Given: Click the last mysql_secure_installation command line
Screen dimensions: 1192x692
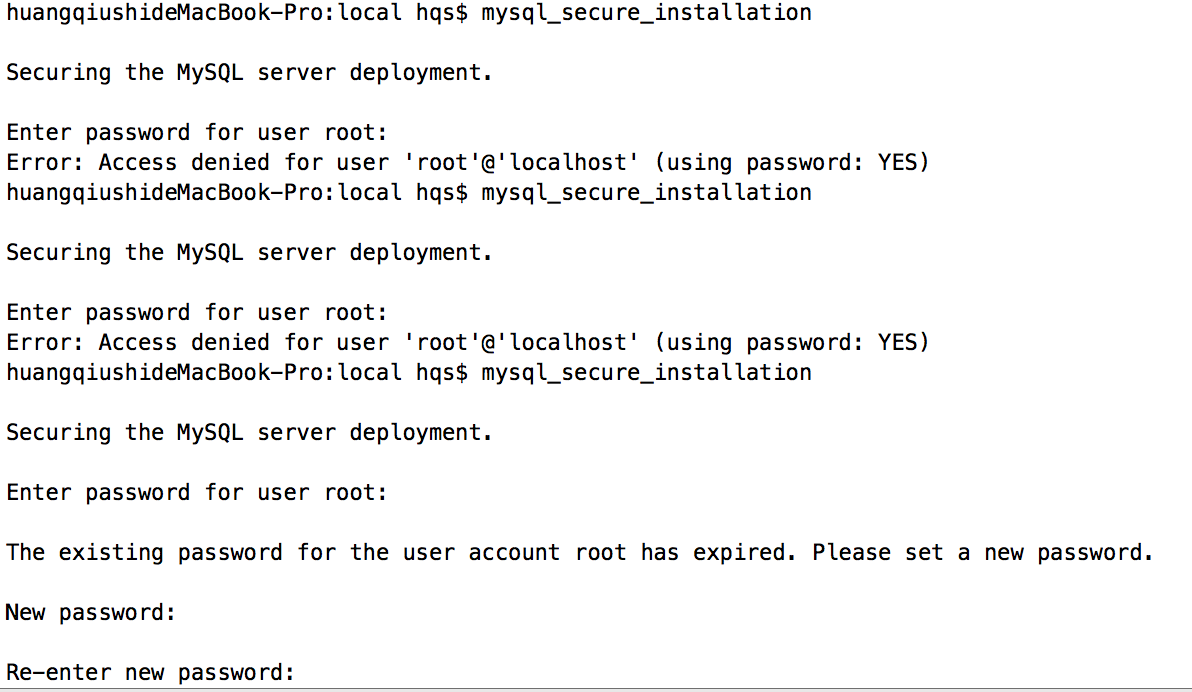Looking at the screenshot, I should (x=409, y=373).
